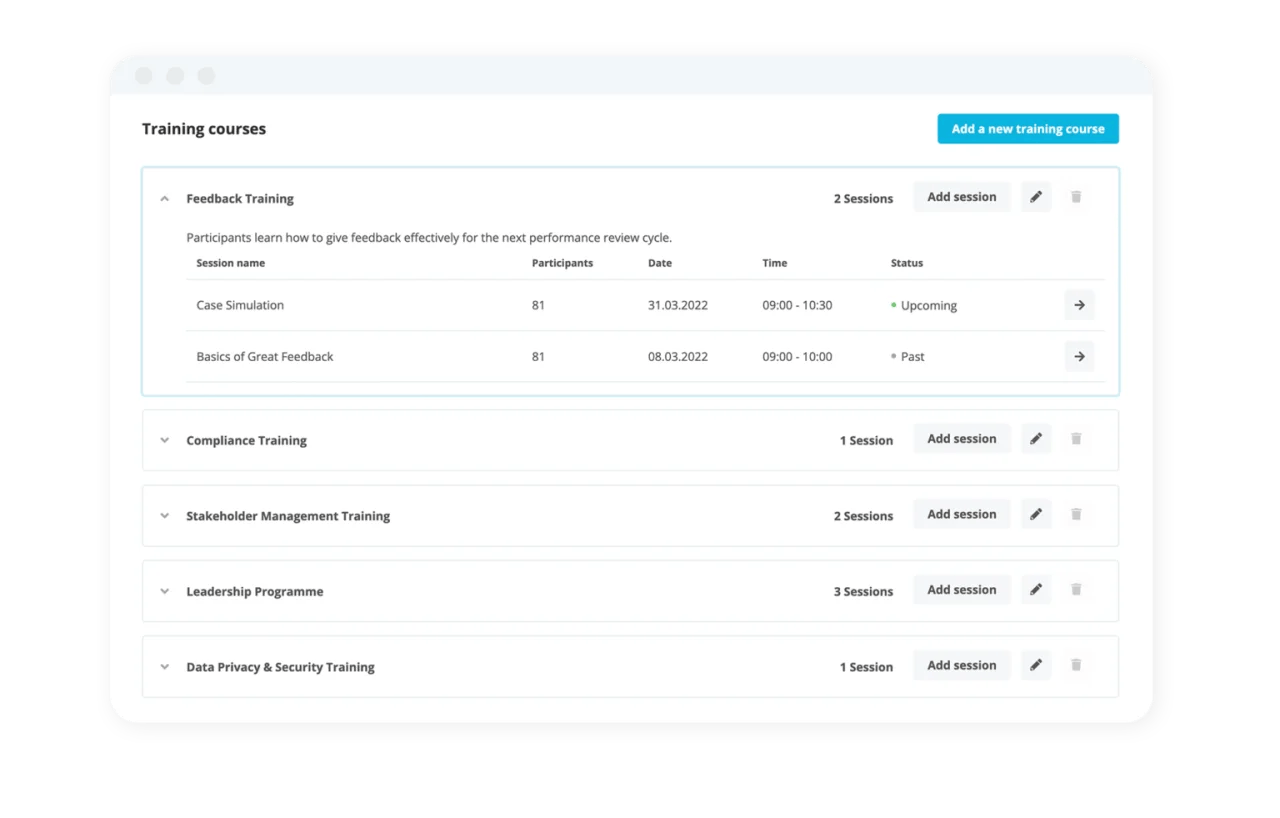Click trash icon for Stakeholder Management Training
1280x818 pixels.
pos(1076,514)
